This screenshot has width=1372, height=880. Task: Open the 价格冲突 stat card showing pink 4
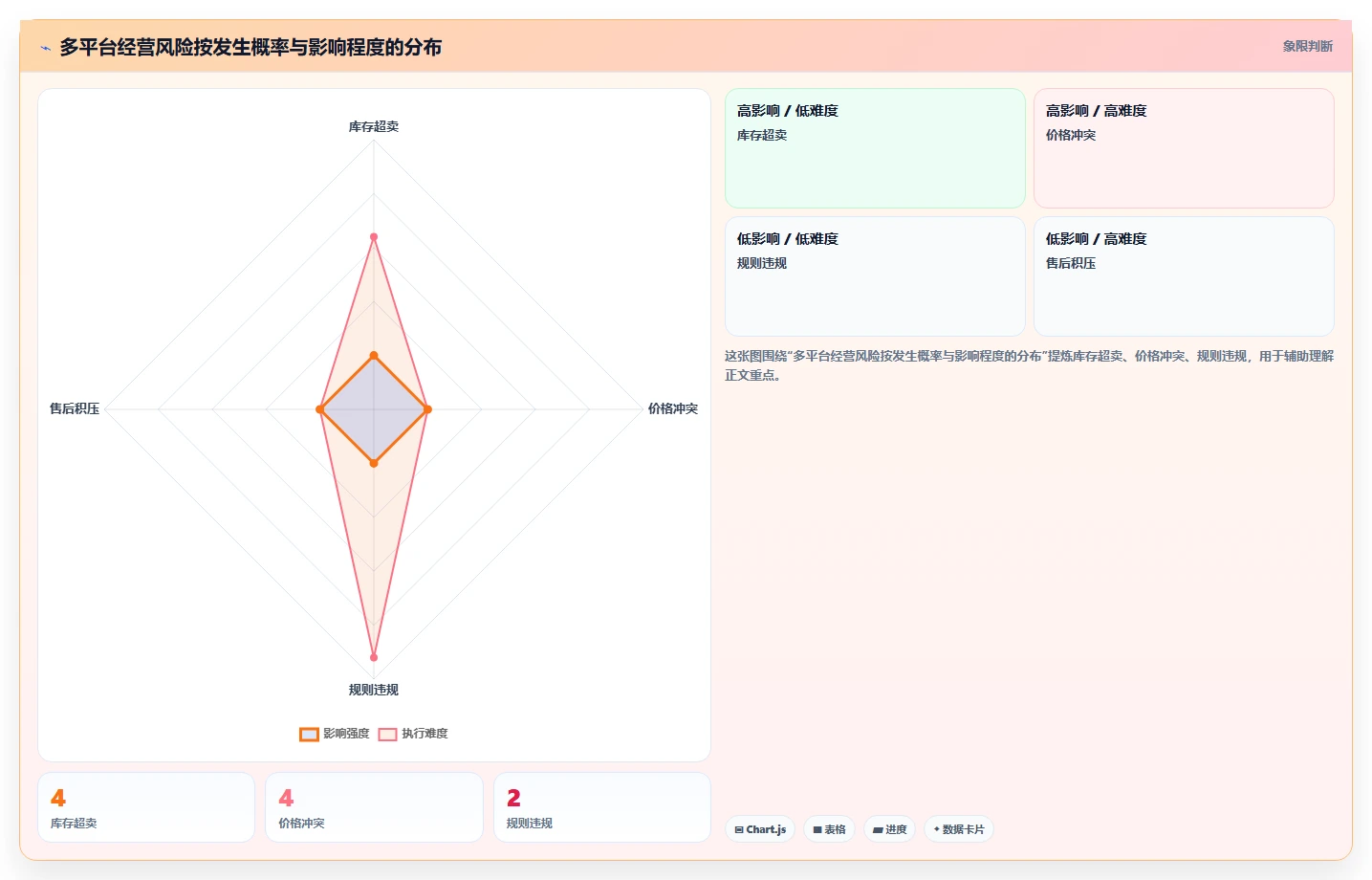point(374,807)
